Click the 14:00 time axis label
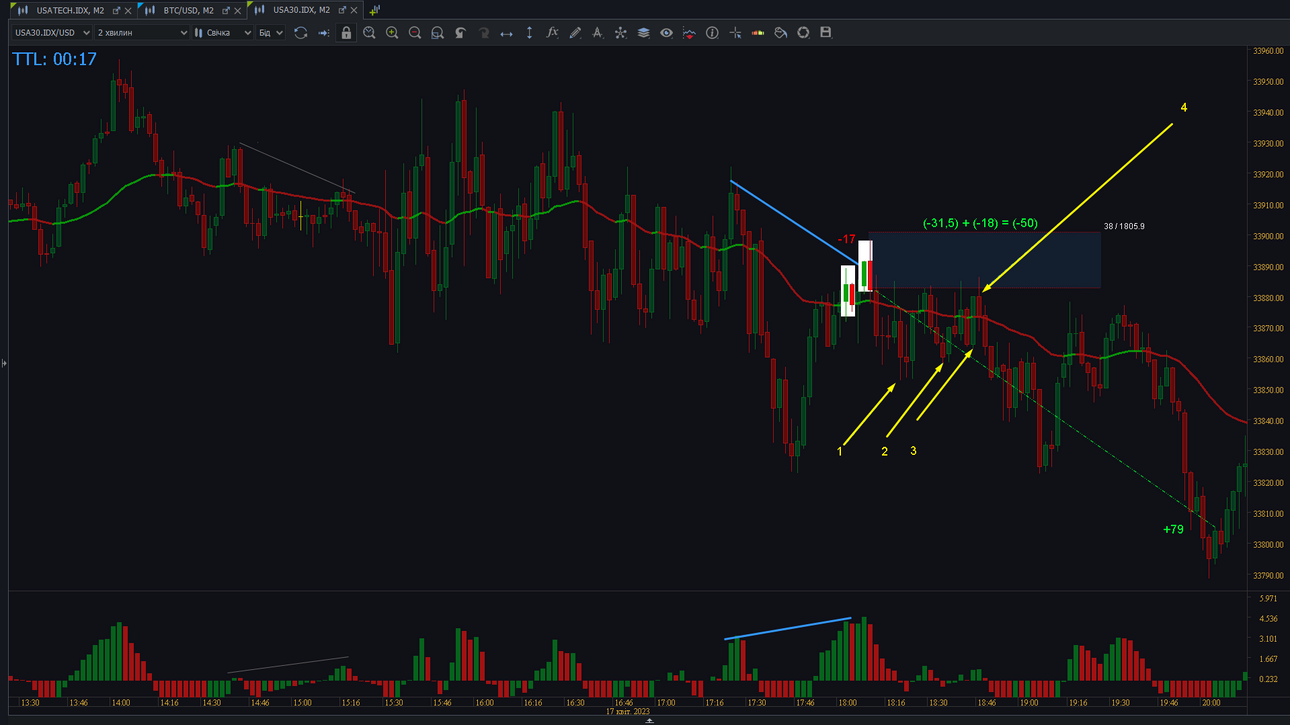 120,703
